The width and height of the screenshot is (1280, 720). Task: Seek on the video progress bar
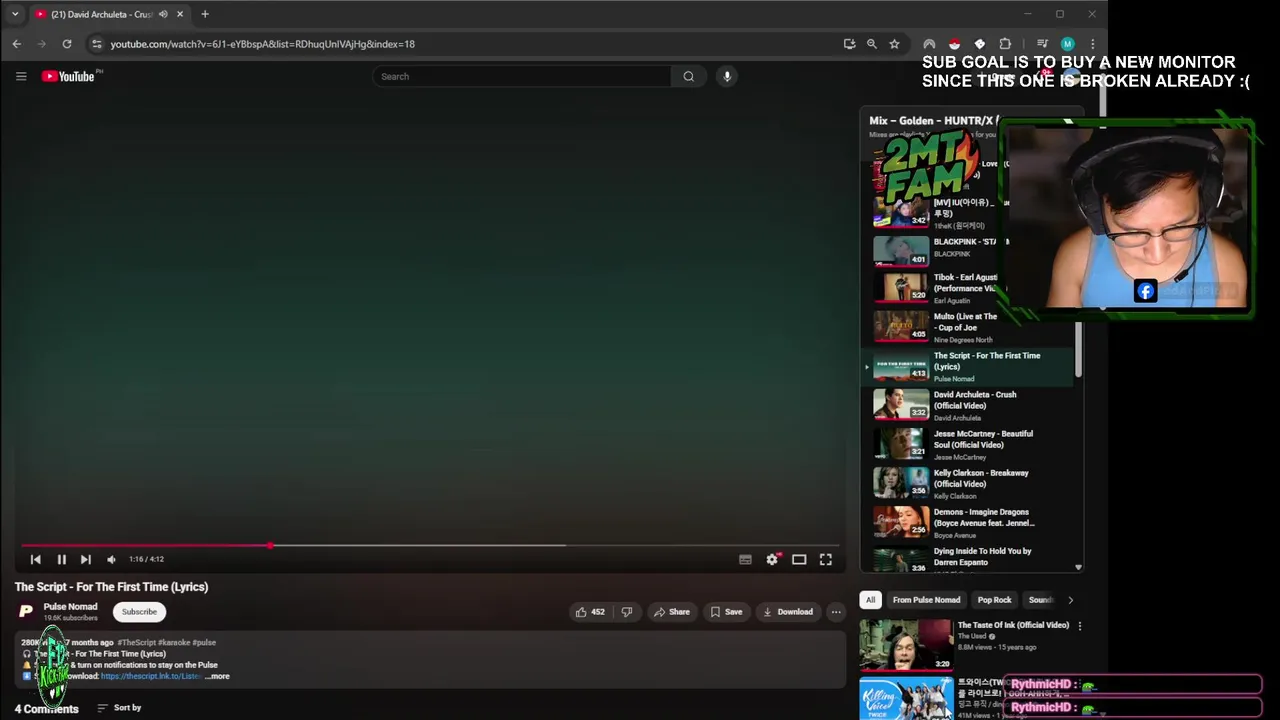click(x=430, y=545)
